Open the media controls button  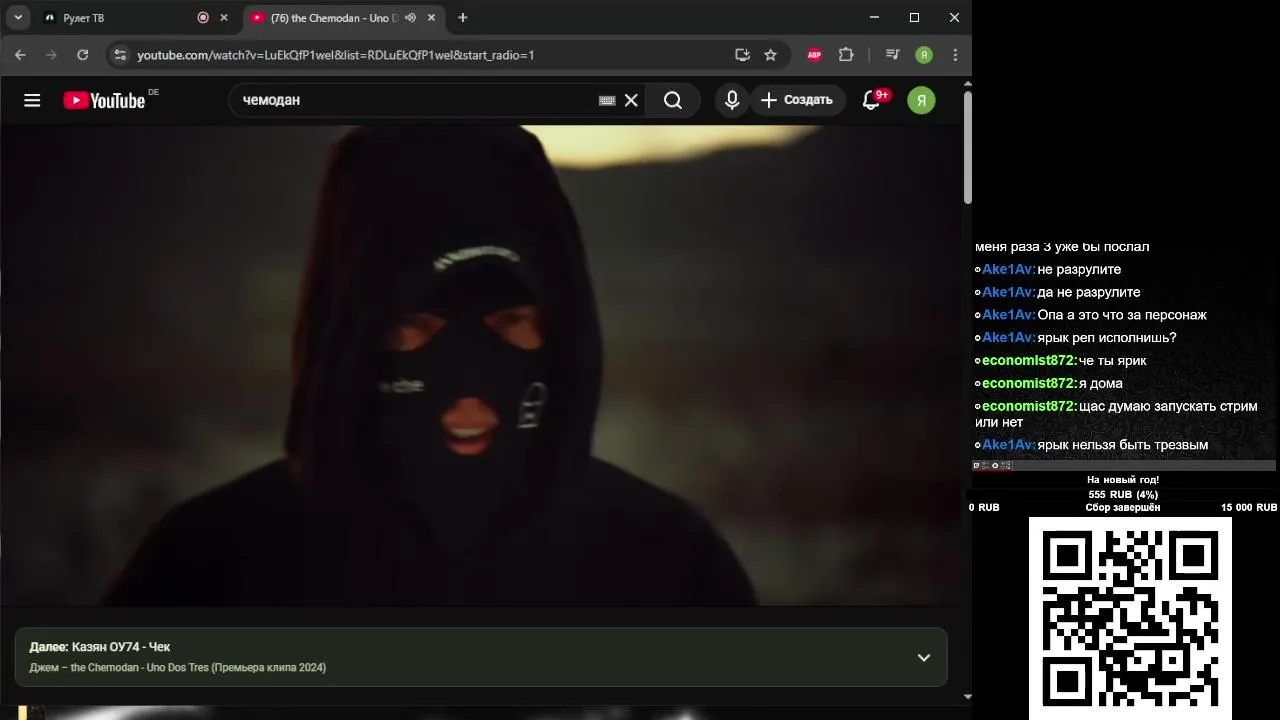tap(893, 55)
